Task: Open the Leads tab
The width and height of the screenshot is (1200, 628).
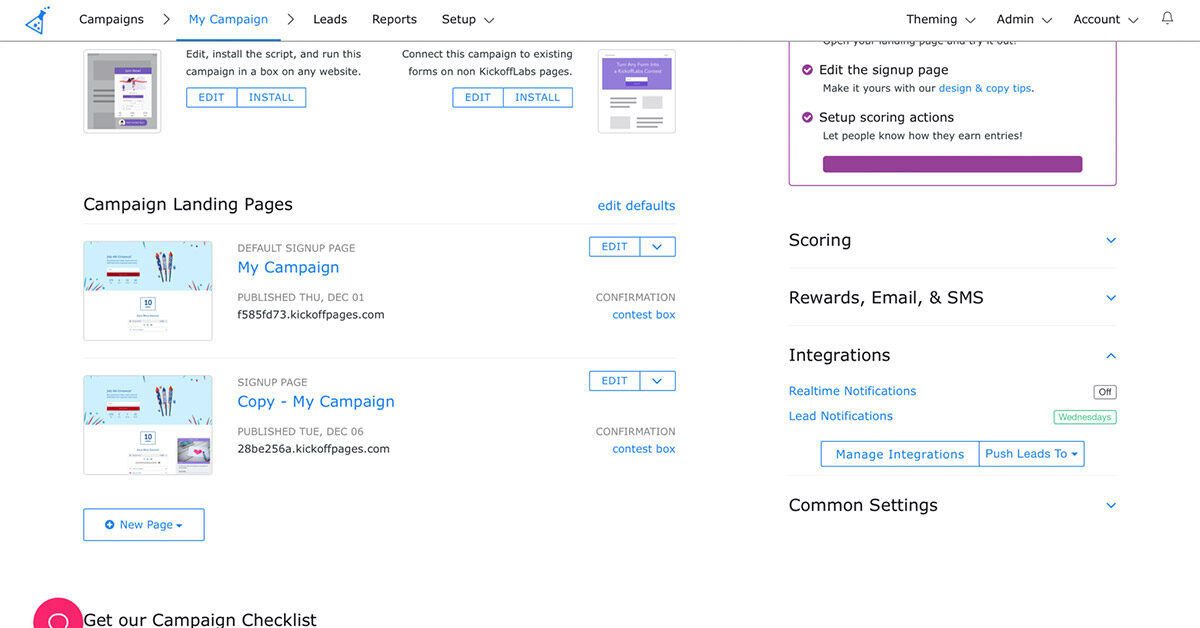Action: coord(330,19)
